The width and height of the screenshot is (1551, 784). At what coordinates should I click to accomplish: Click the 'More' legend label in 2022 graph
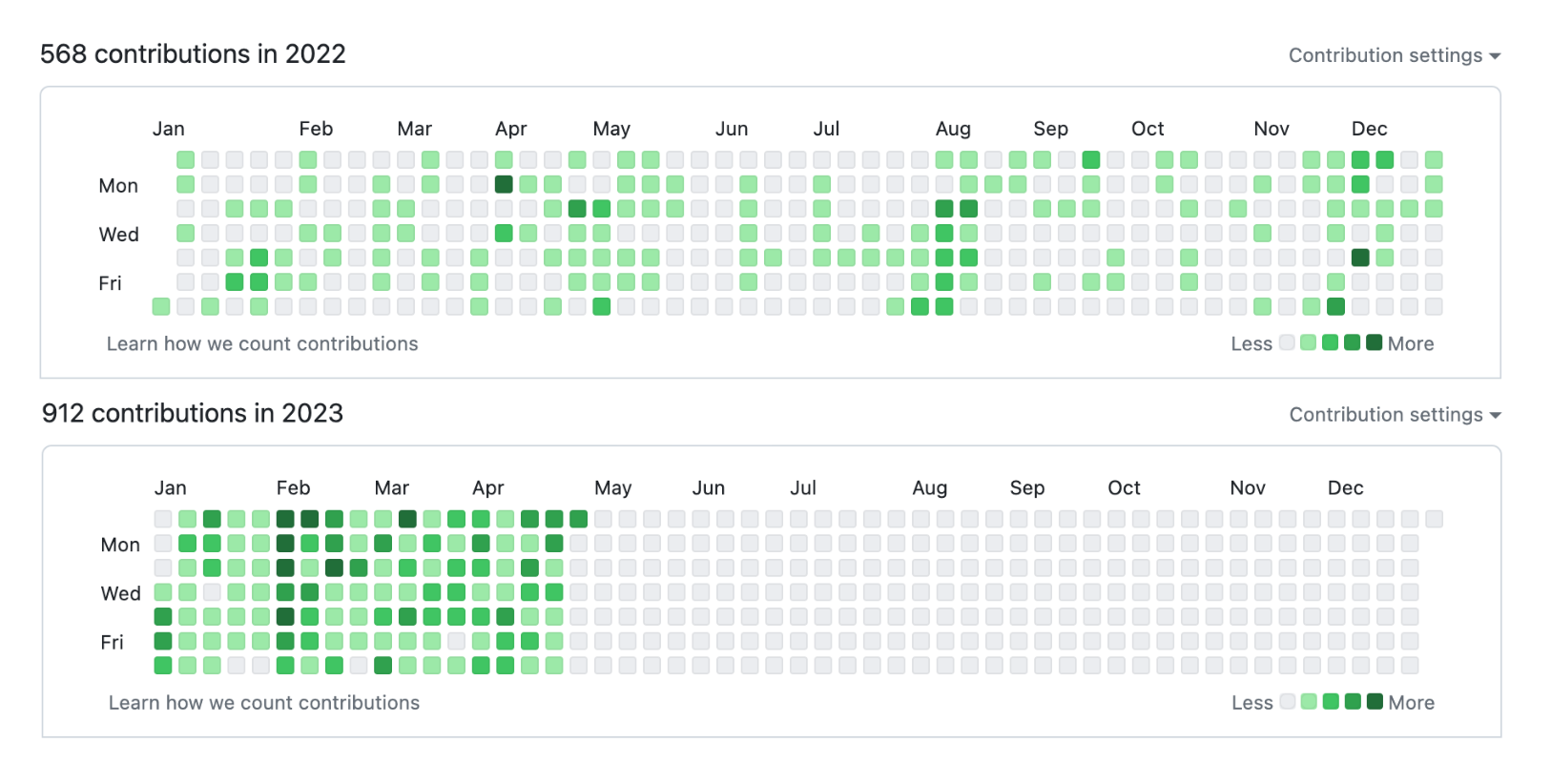click(x=1411, y=344)
